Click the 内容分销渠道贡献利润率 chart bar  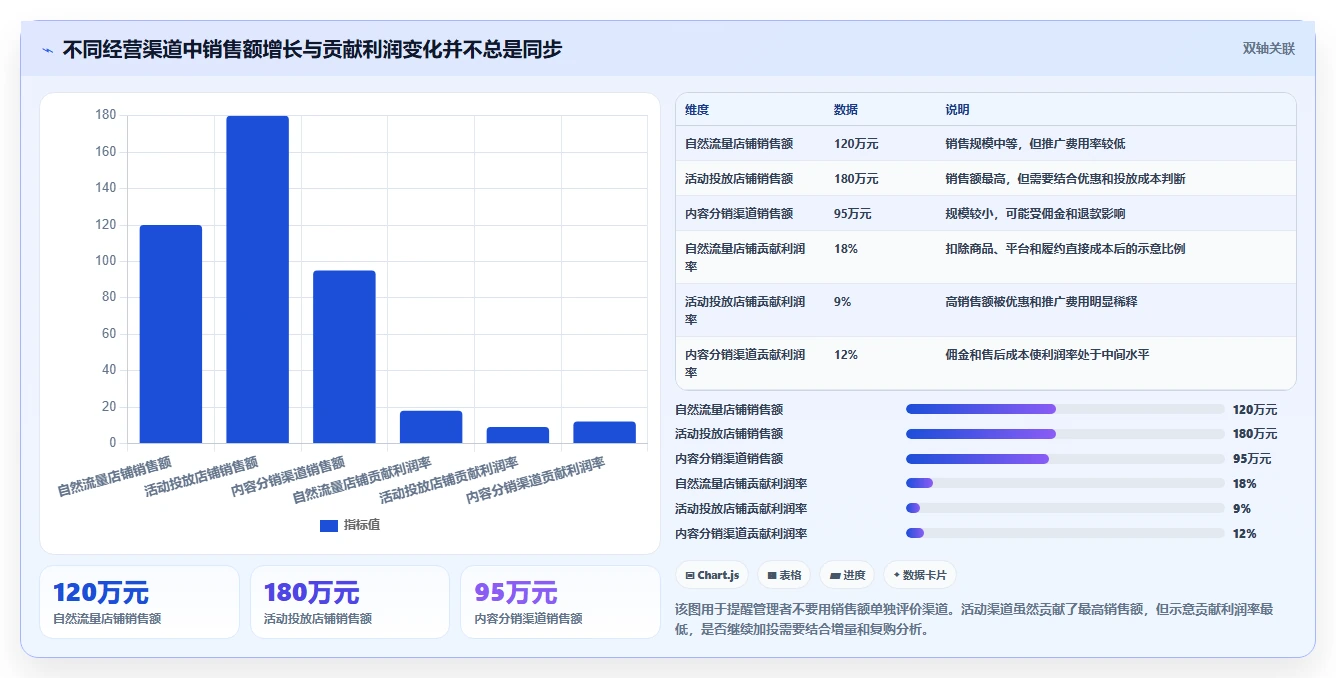[604, 432]
